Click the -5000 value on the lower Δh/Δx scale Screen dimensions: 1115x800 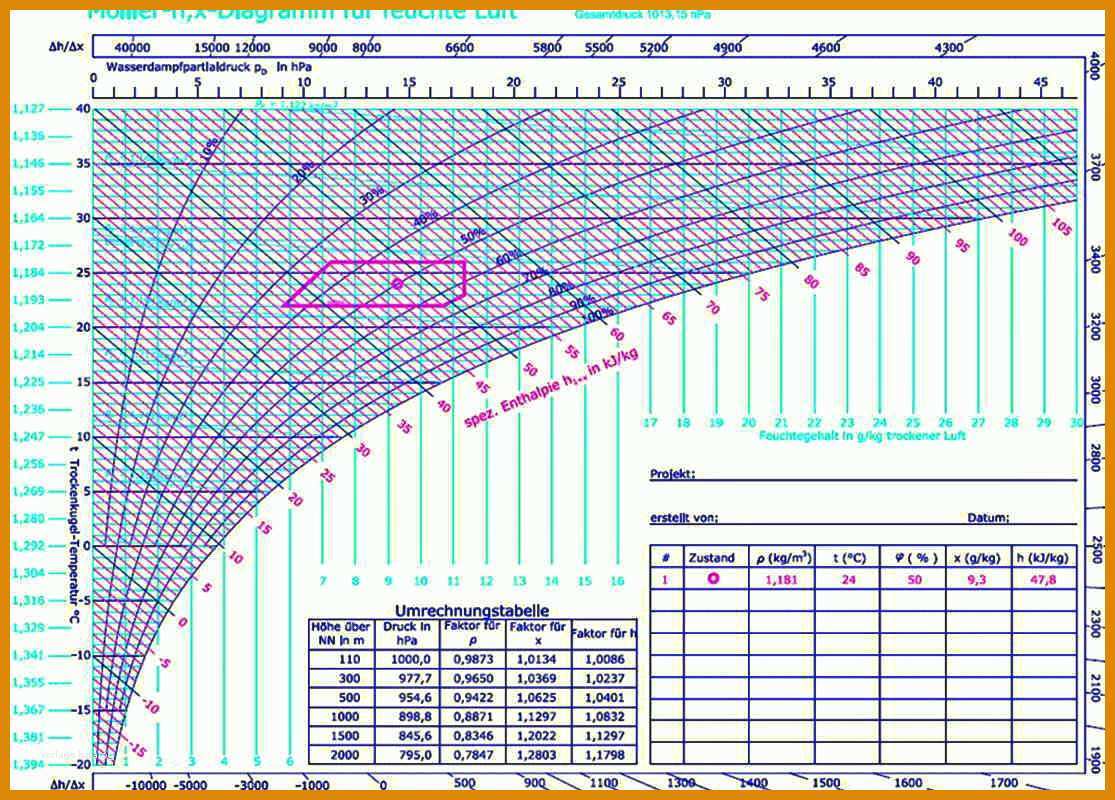(x=190, y=785)
